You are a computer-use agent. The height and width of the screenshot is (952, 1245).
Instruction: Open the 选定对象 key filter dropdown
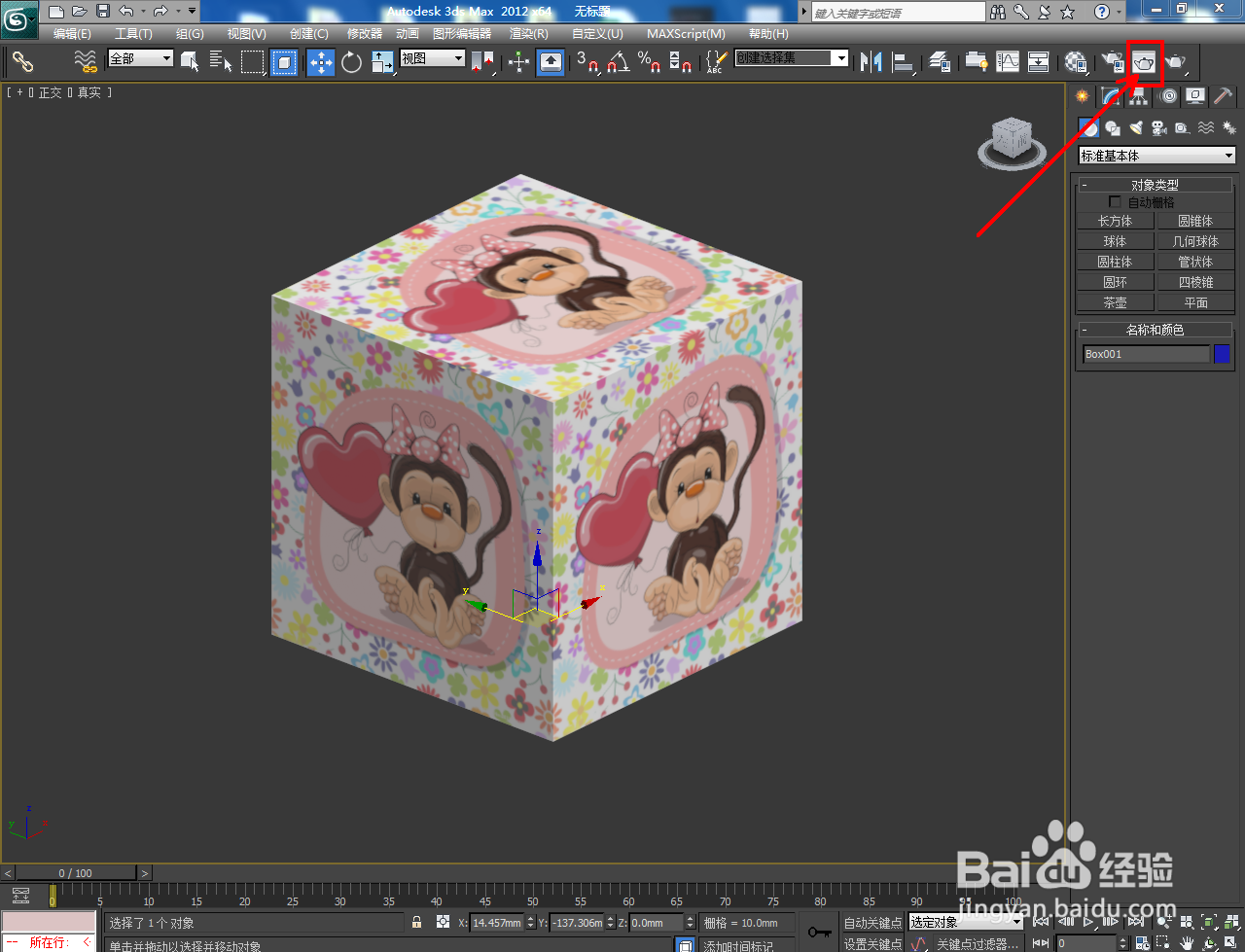[x=965, y=922]
